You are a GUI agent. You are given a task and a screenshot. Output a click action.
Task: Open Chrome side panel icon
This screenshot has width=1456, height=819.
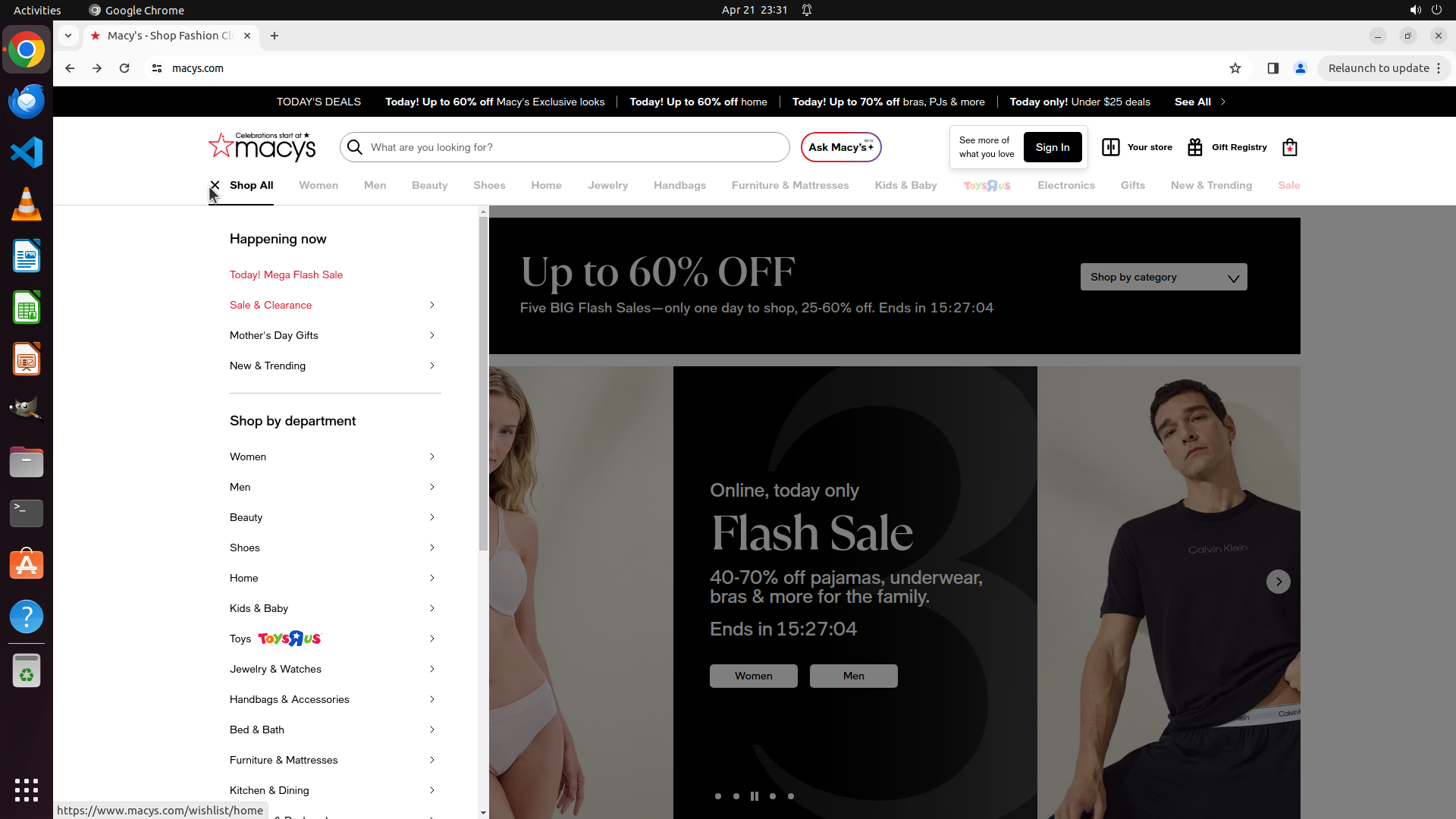click(x=1273, y=68)
